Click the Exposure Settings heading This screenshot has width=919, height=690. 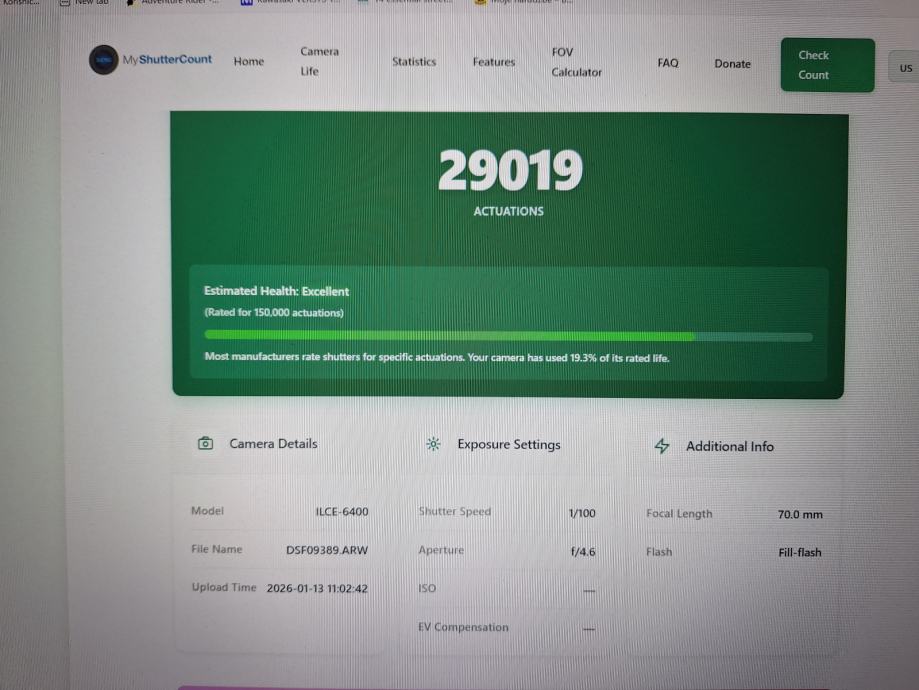(509, 444)
